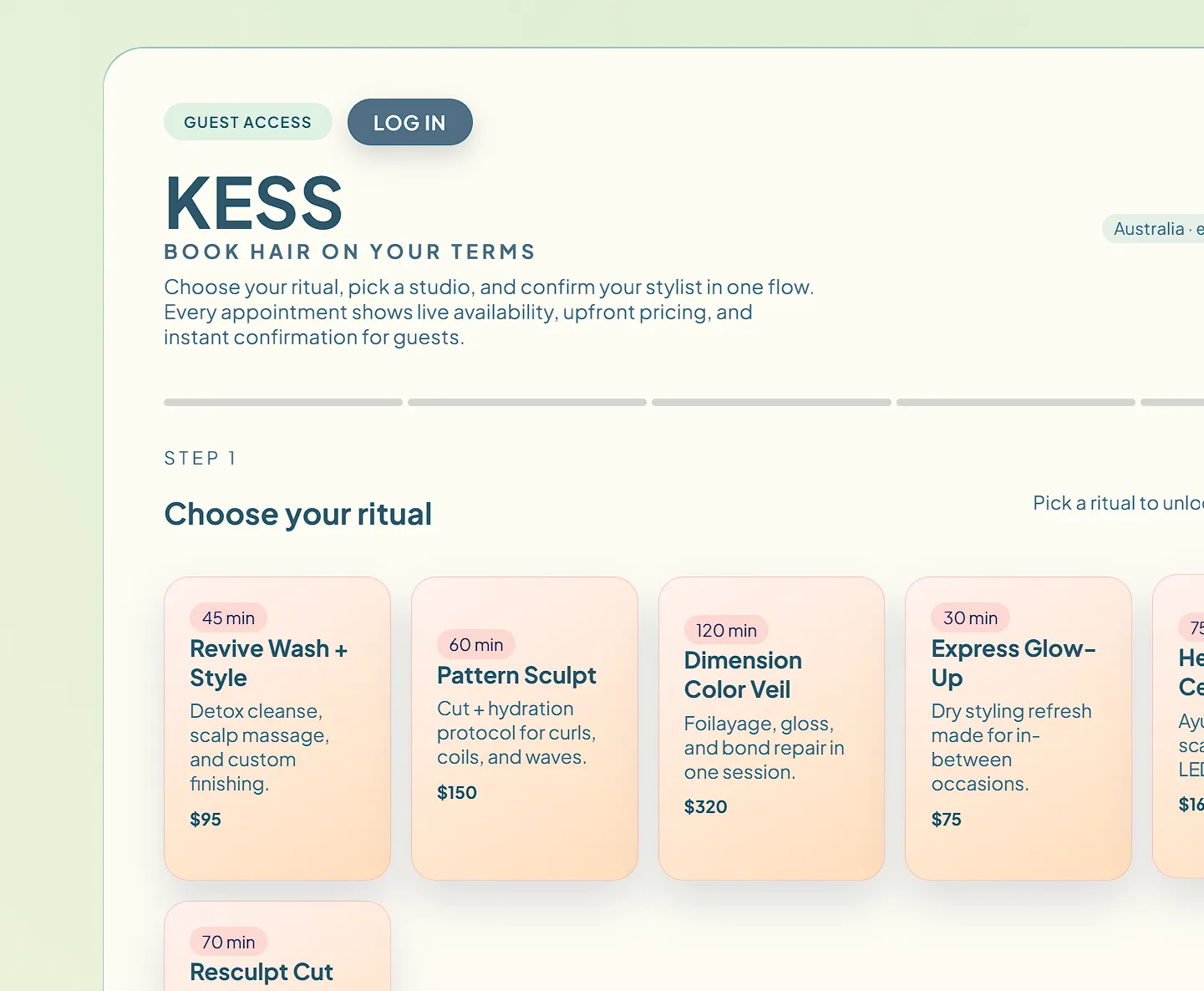Choose the Pattern Sculpt service card
The image size is (1204, 991).
point(525,727)
